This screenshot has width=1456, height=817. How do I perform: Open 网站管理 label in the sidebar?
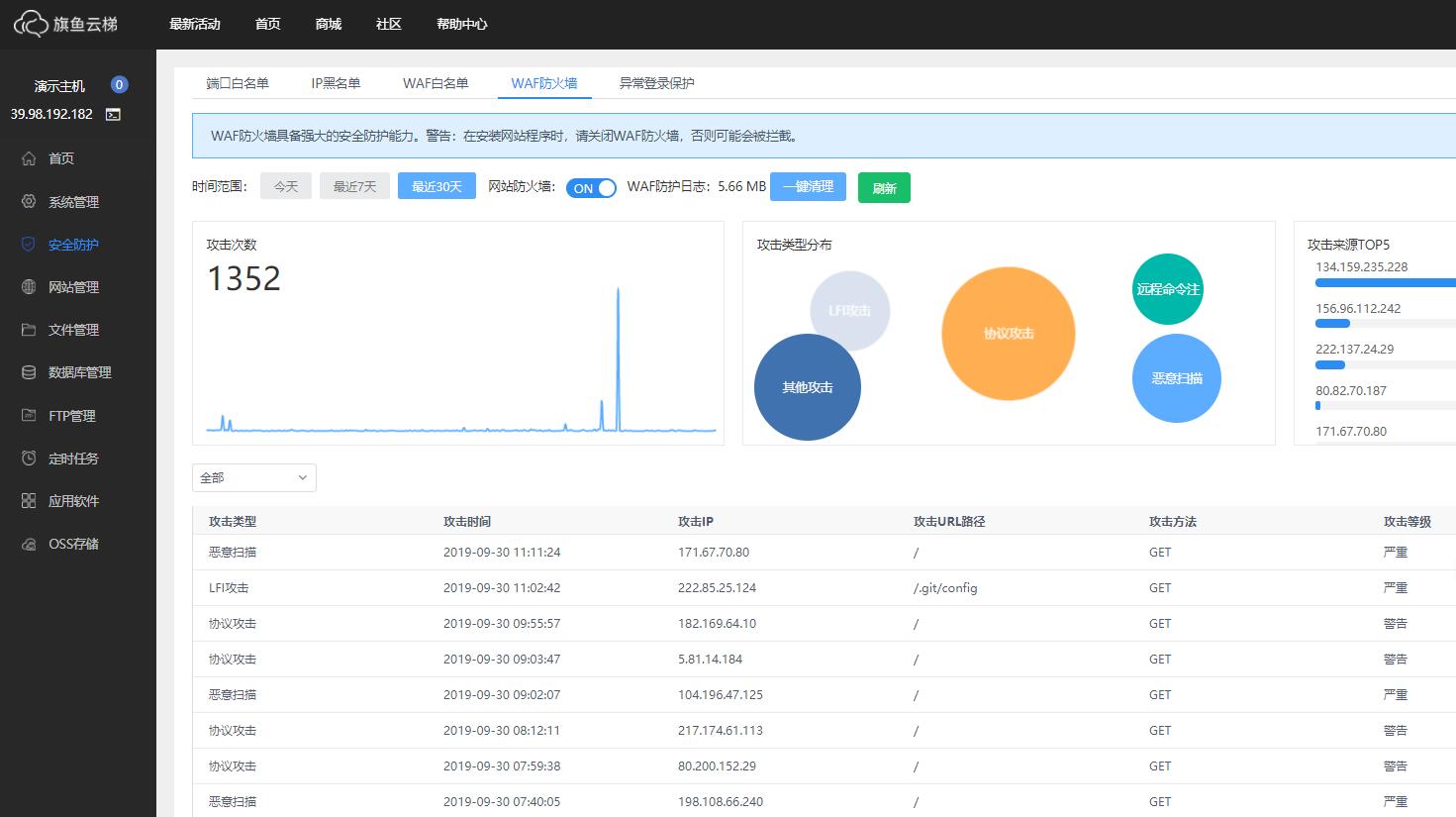tap(74, 287)
